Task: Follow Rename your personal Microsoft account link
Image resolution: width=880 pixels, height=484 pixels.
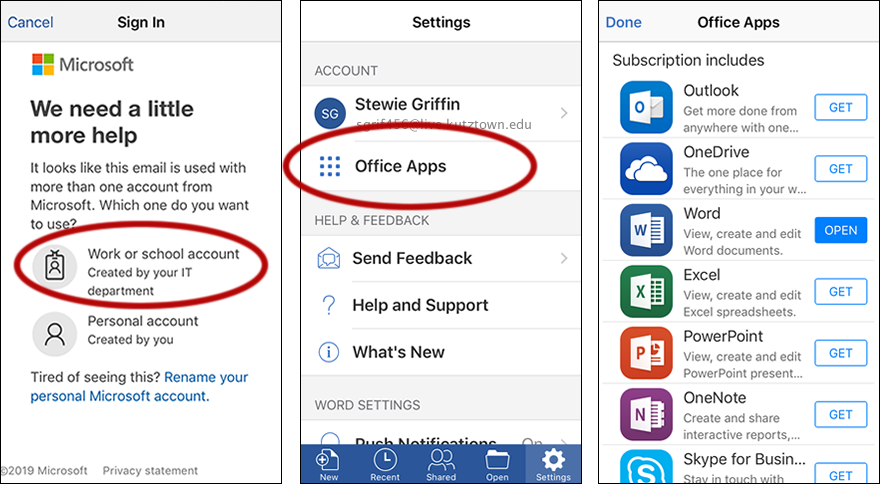Action: 205,378
